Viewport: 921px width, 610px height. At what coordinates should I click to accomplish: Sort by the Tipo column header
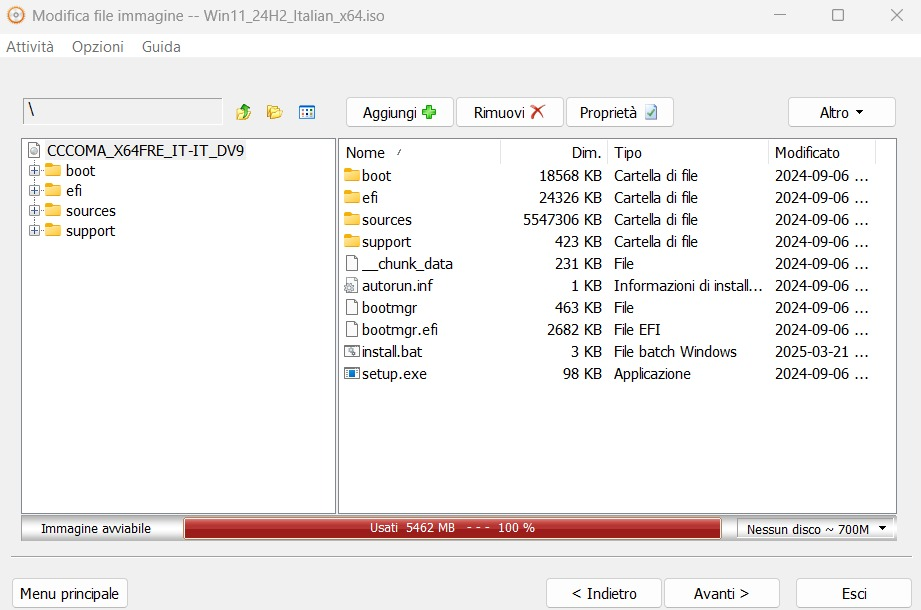688,153
